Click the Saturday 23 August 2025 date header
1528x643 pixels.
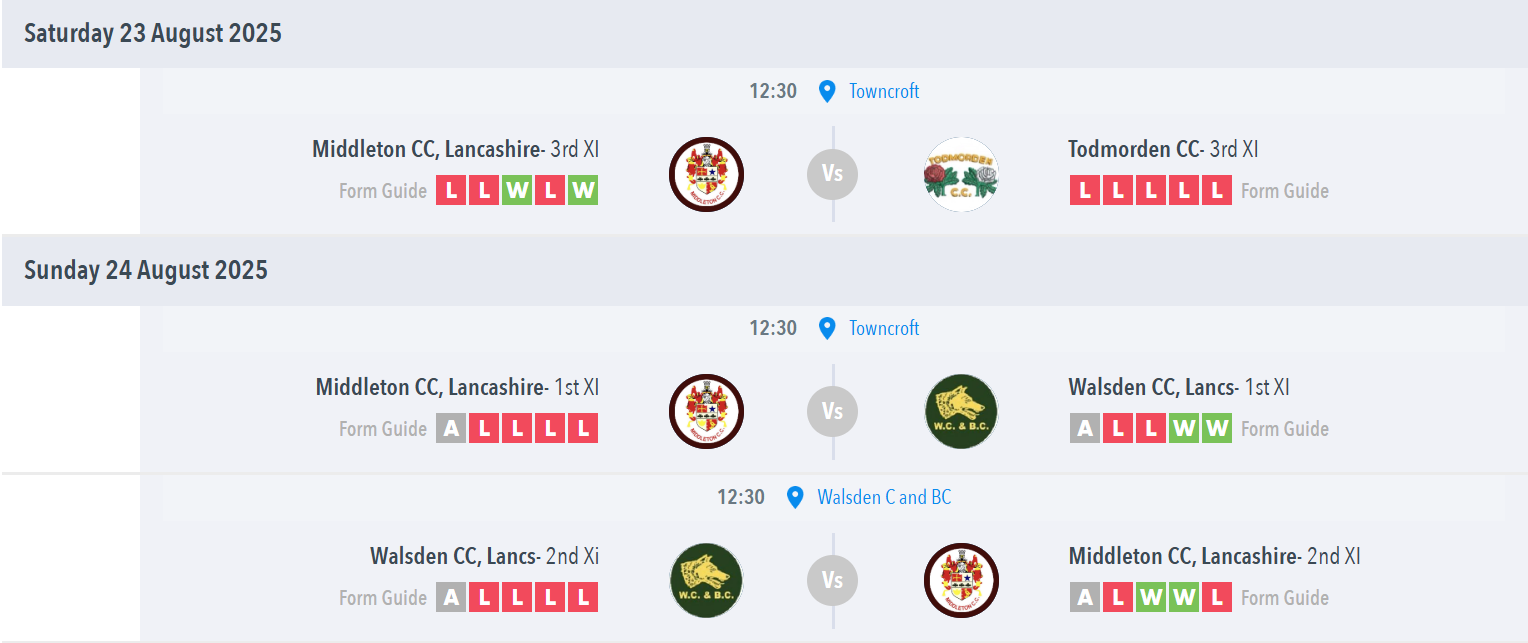pos(153,33)
